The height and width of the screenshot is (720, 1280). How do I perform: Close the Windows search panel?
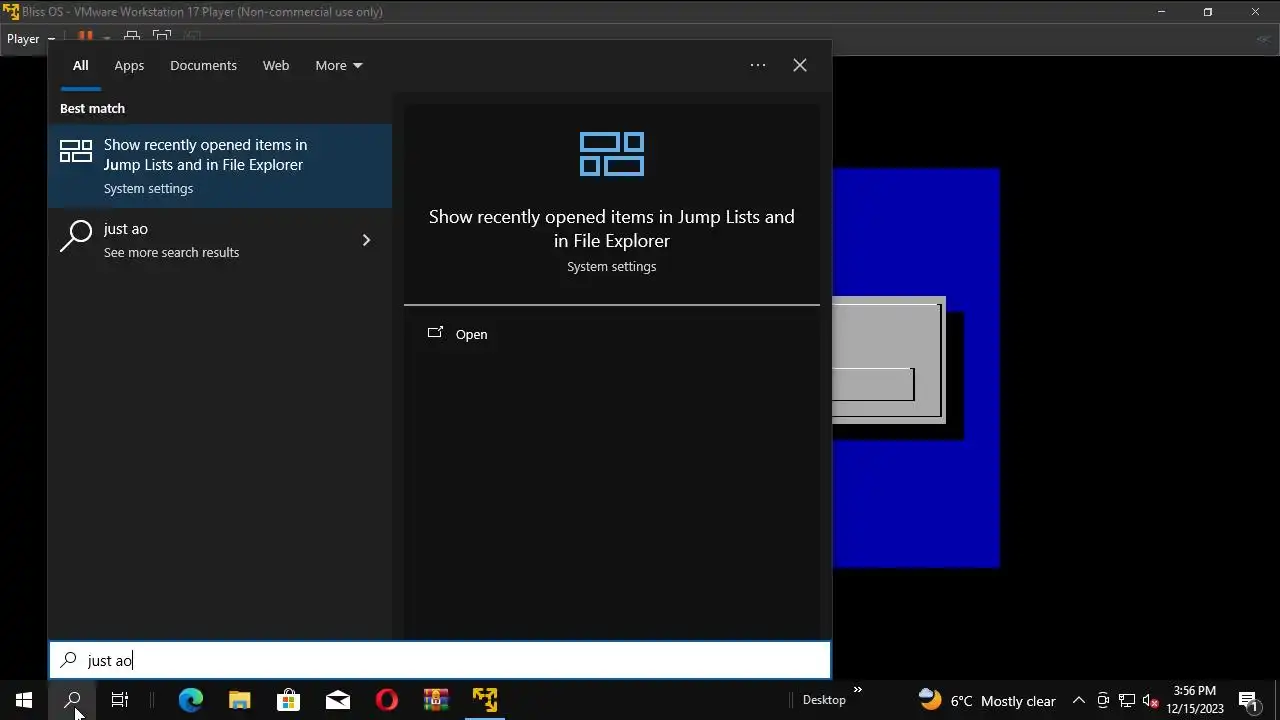click(x=800, y=65)
